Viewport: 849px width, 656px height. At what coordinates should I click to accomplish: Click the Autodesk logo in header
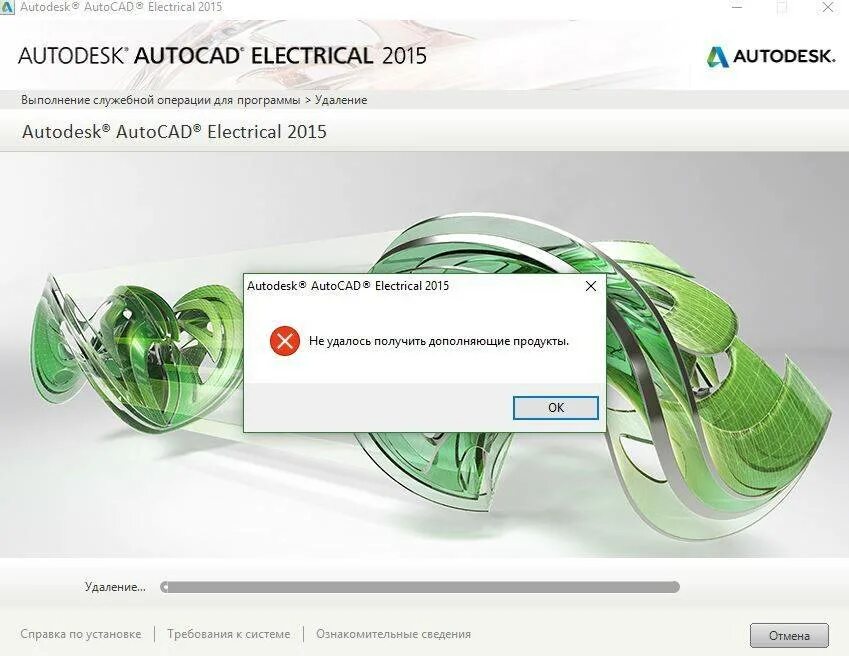pyautogui.click(x=771, y=56)
